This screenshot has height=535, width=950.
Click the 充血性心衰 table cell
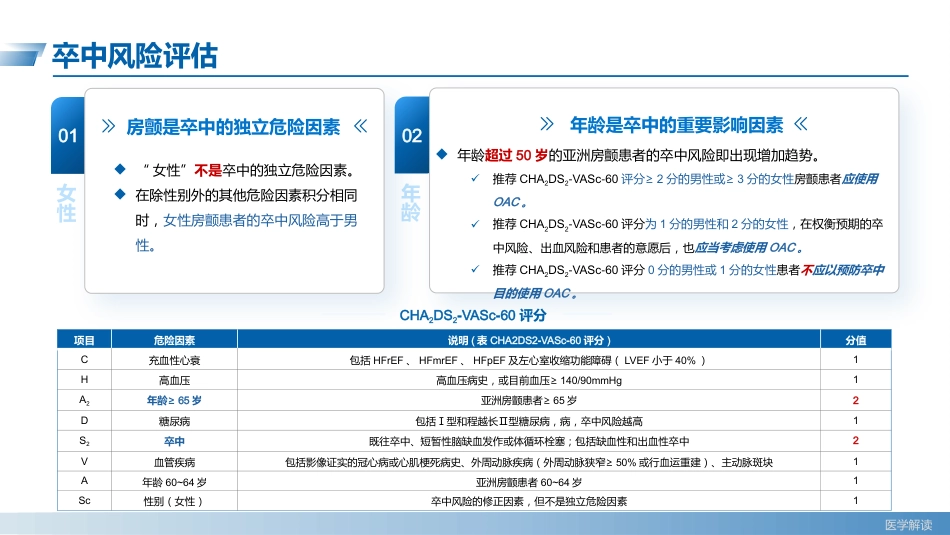point(174,360)
